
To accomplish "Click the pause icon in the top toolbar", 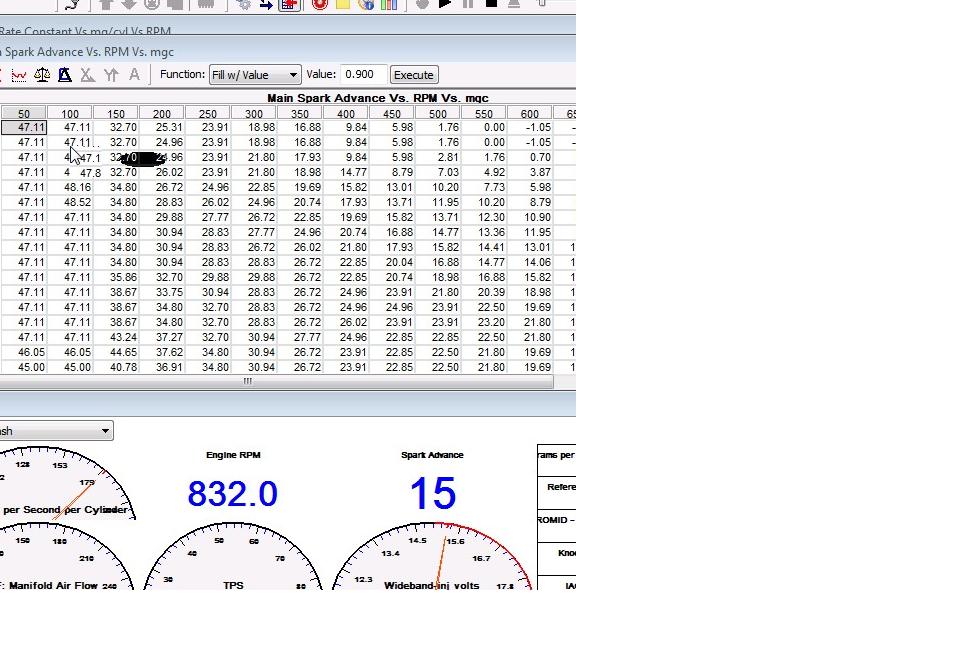I will [x=468, y=4].
